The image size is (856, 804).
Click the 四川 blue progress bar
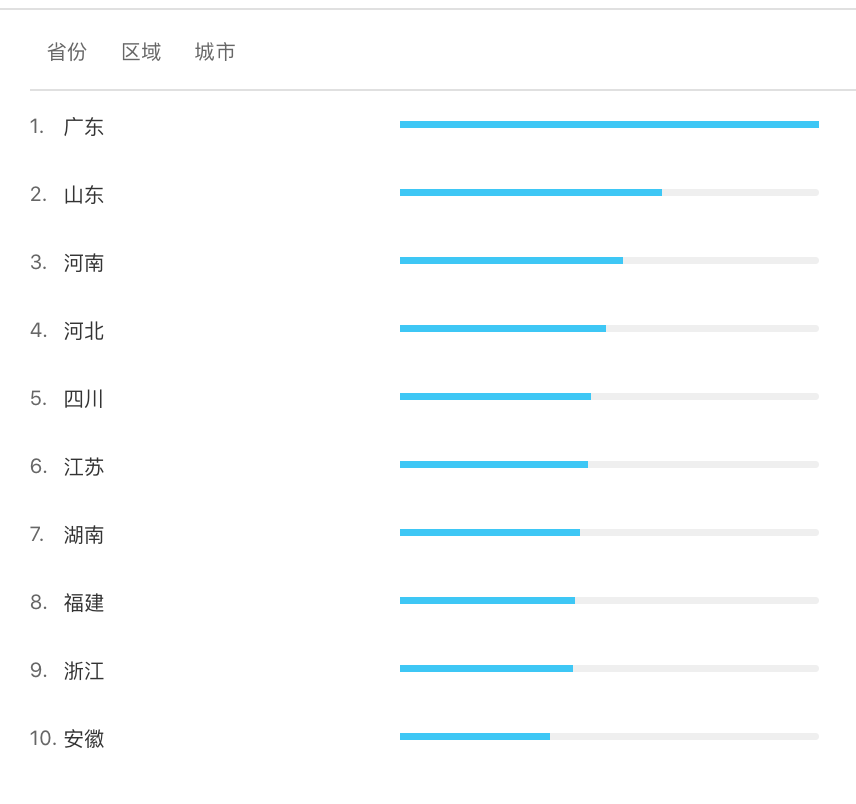(x=495, y=396)
